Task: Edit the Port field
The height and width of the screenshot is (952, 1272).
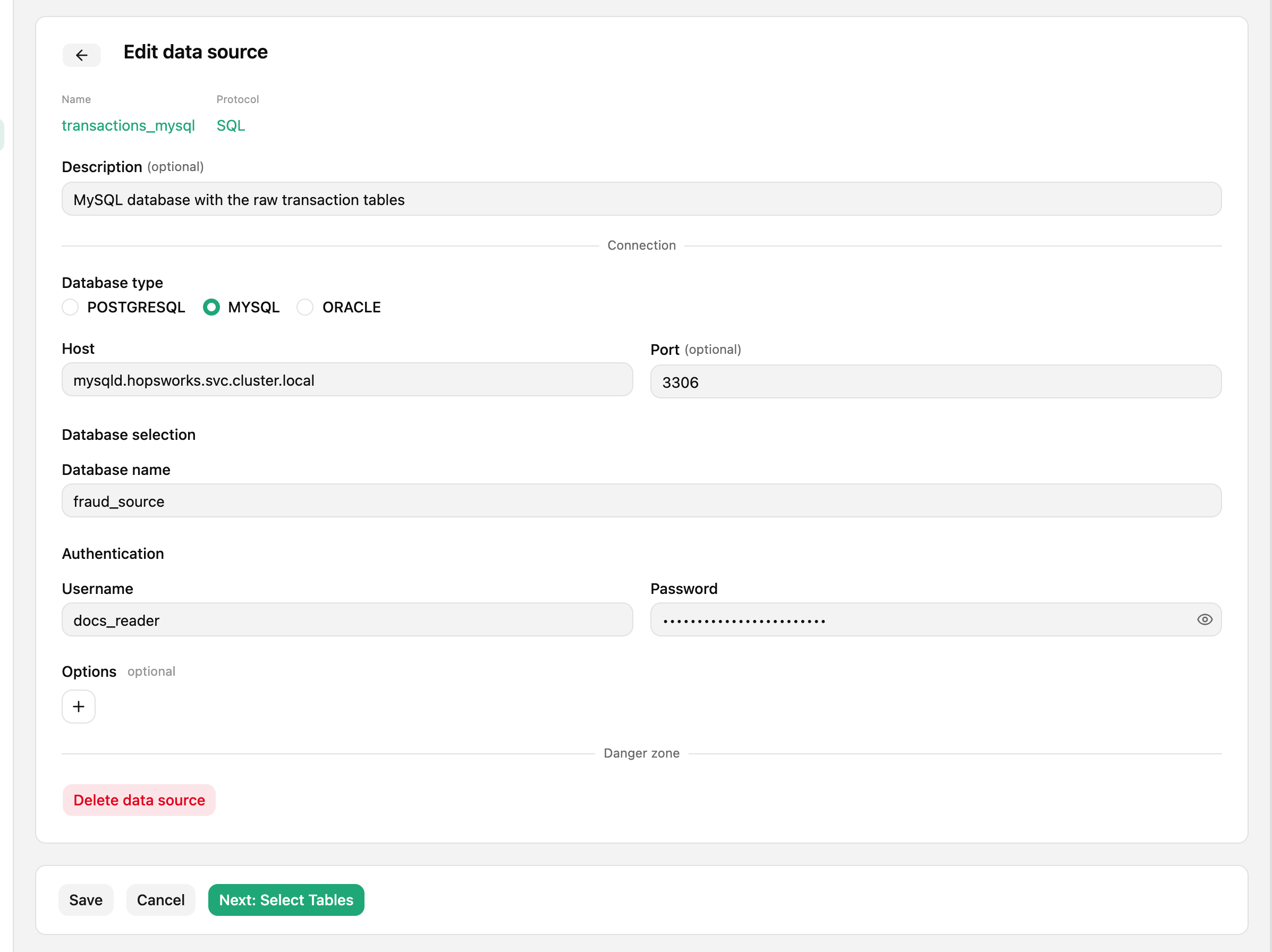Action: point(936,382)
